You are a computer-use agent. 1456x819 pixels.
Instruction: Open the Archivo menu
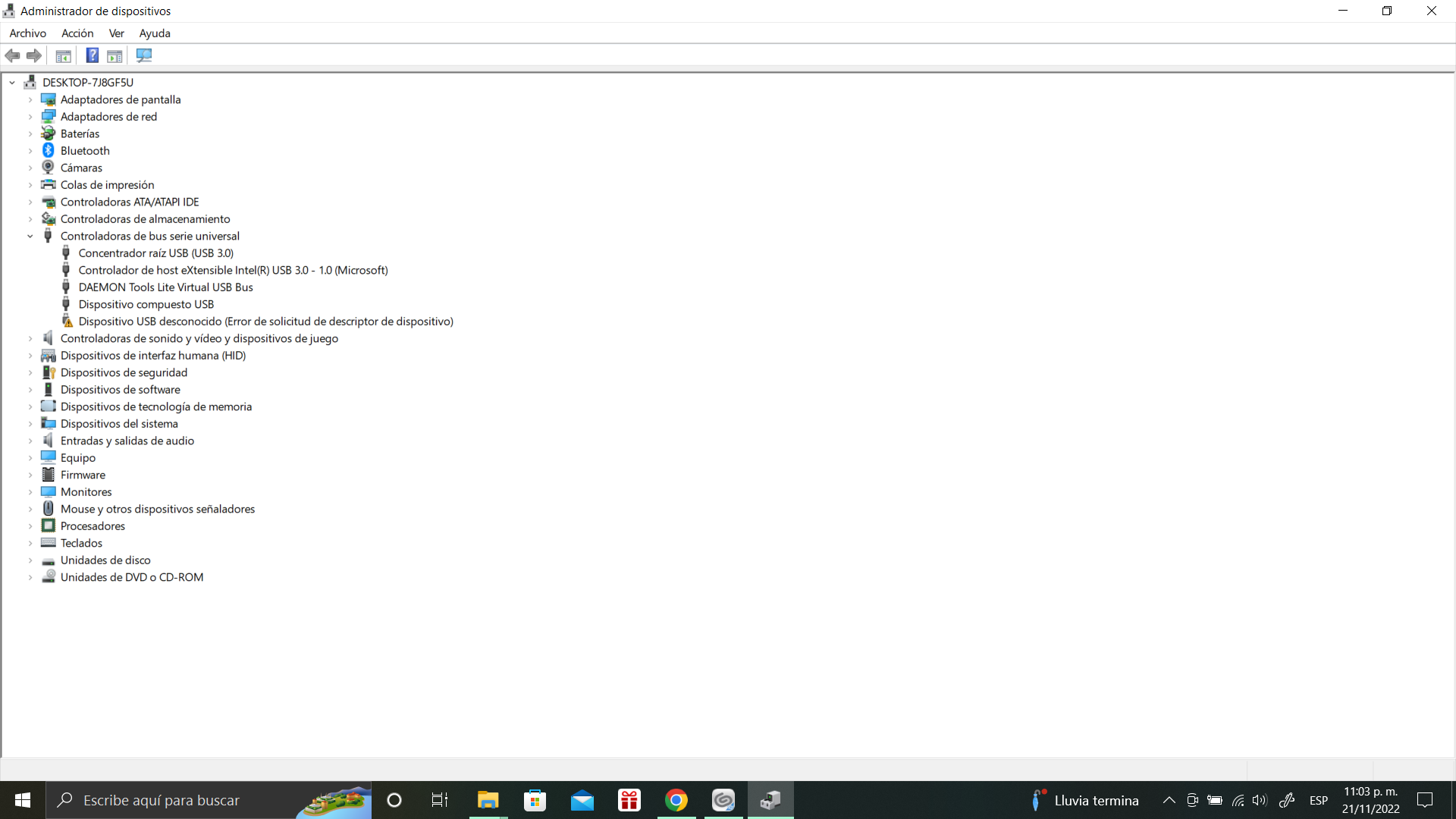27,33
